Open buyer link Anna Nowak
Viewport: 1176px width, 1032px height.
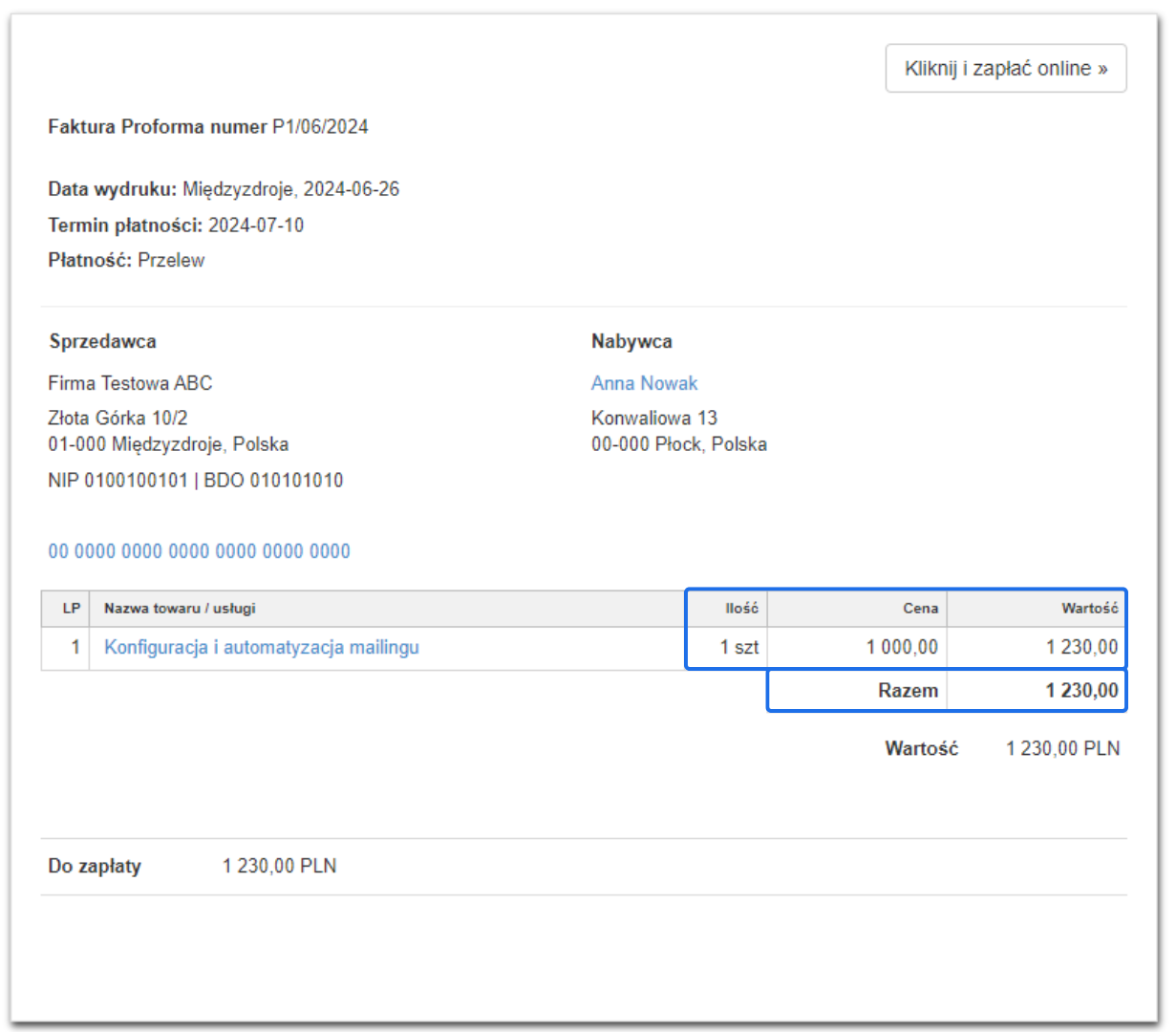(x=644, y=383)
